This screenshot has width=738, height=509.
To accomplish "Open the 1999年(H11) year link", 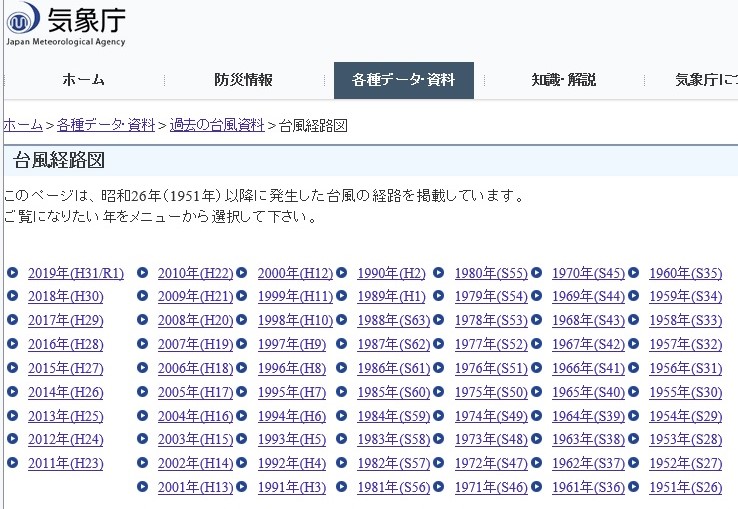I will click(x=295, y=297).
